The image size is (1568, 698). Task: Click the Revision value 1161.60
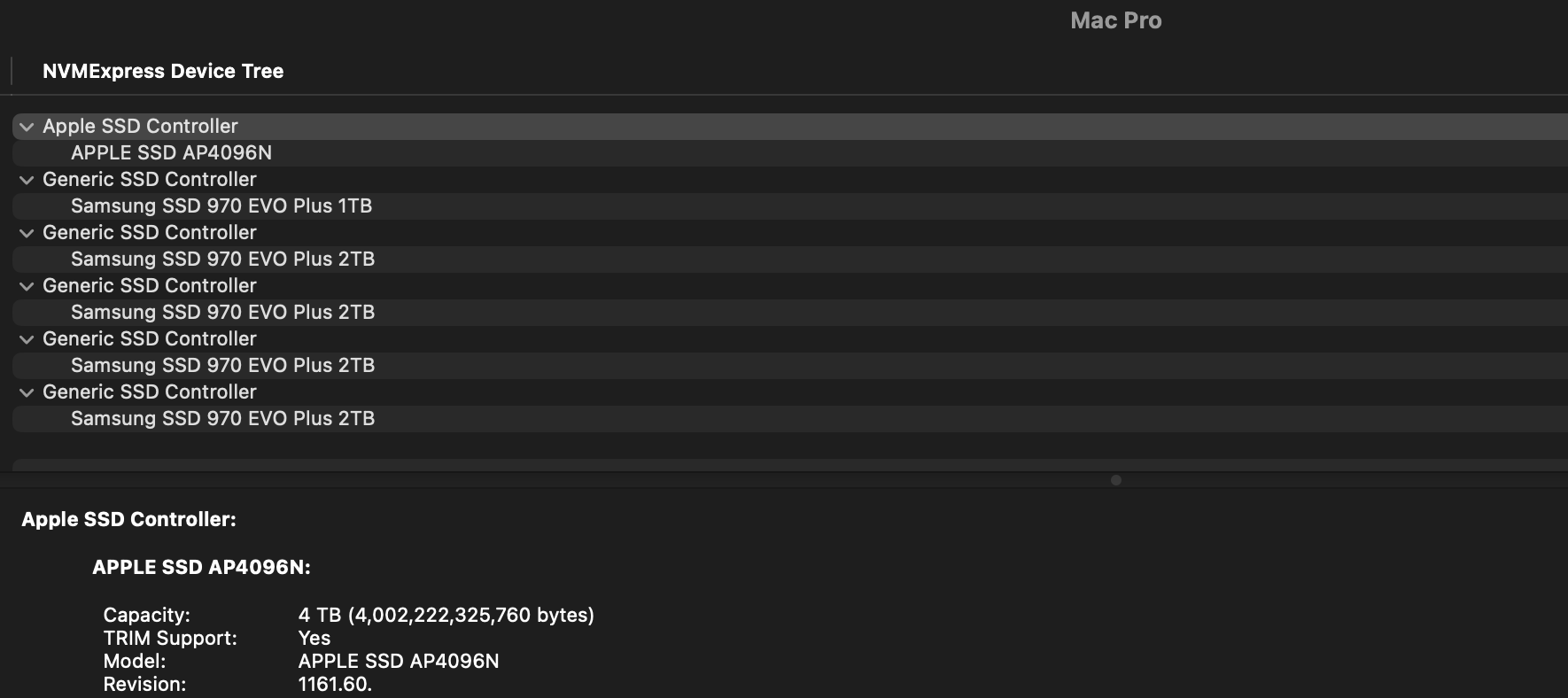(335, 684)
